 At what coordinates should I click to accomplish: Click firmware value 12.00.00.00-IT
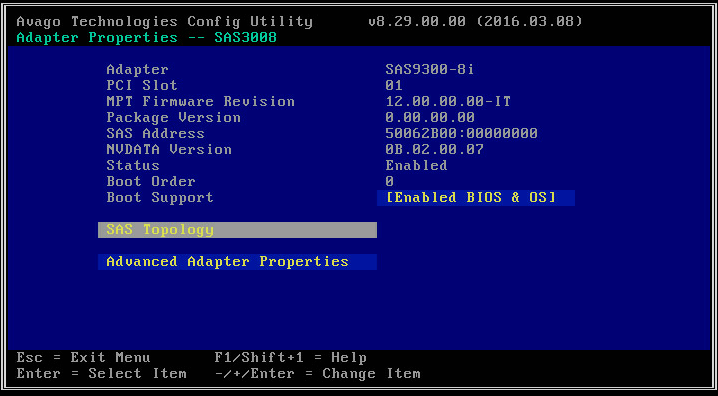point(448,102)
